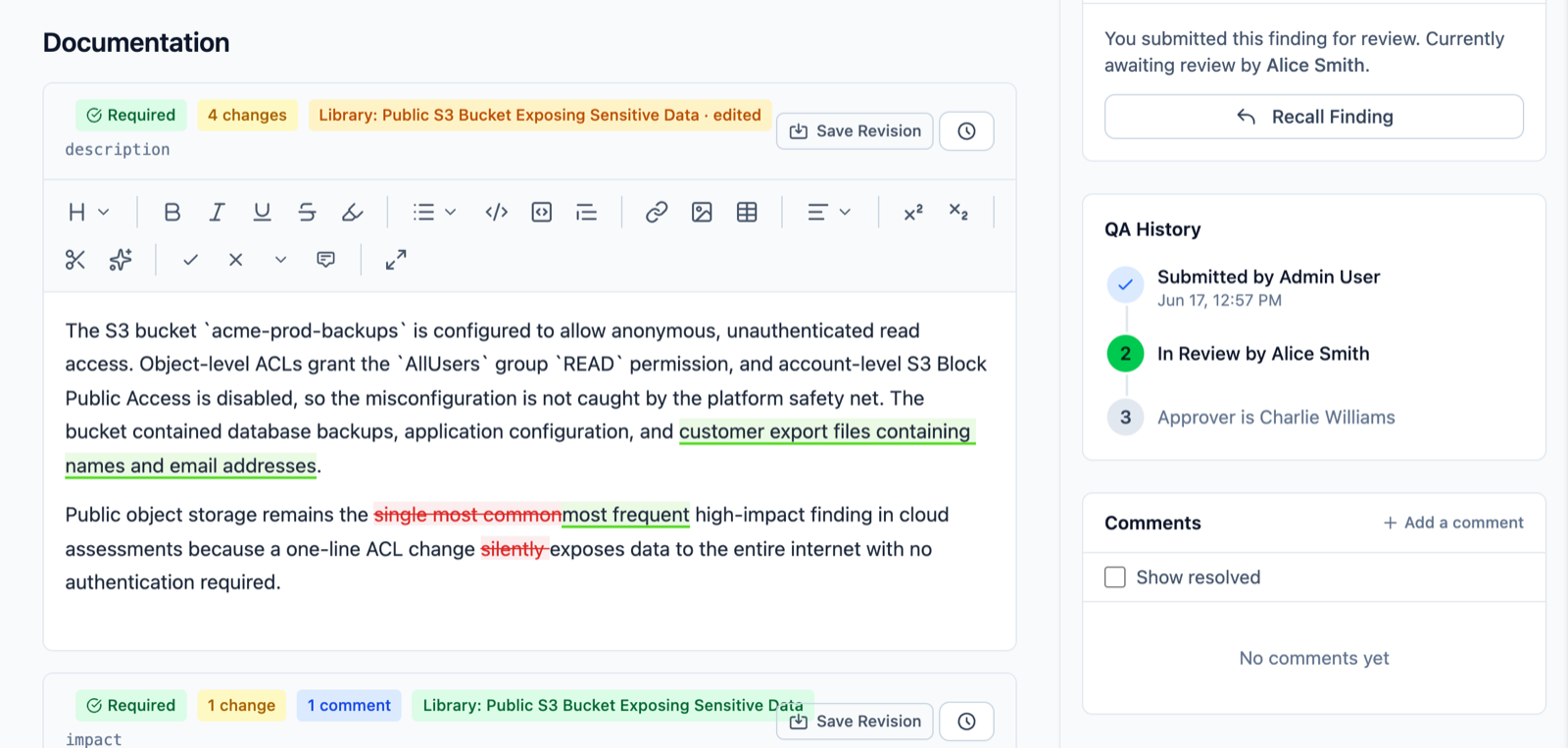
Task: Toggle bold formatting
Action: coord(172,212)
